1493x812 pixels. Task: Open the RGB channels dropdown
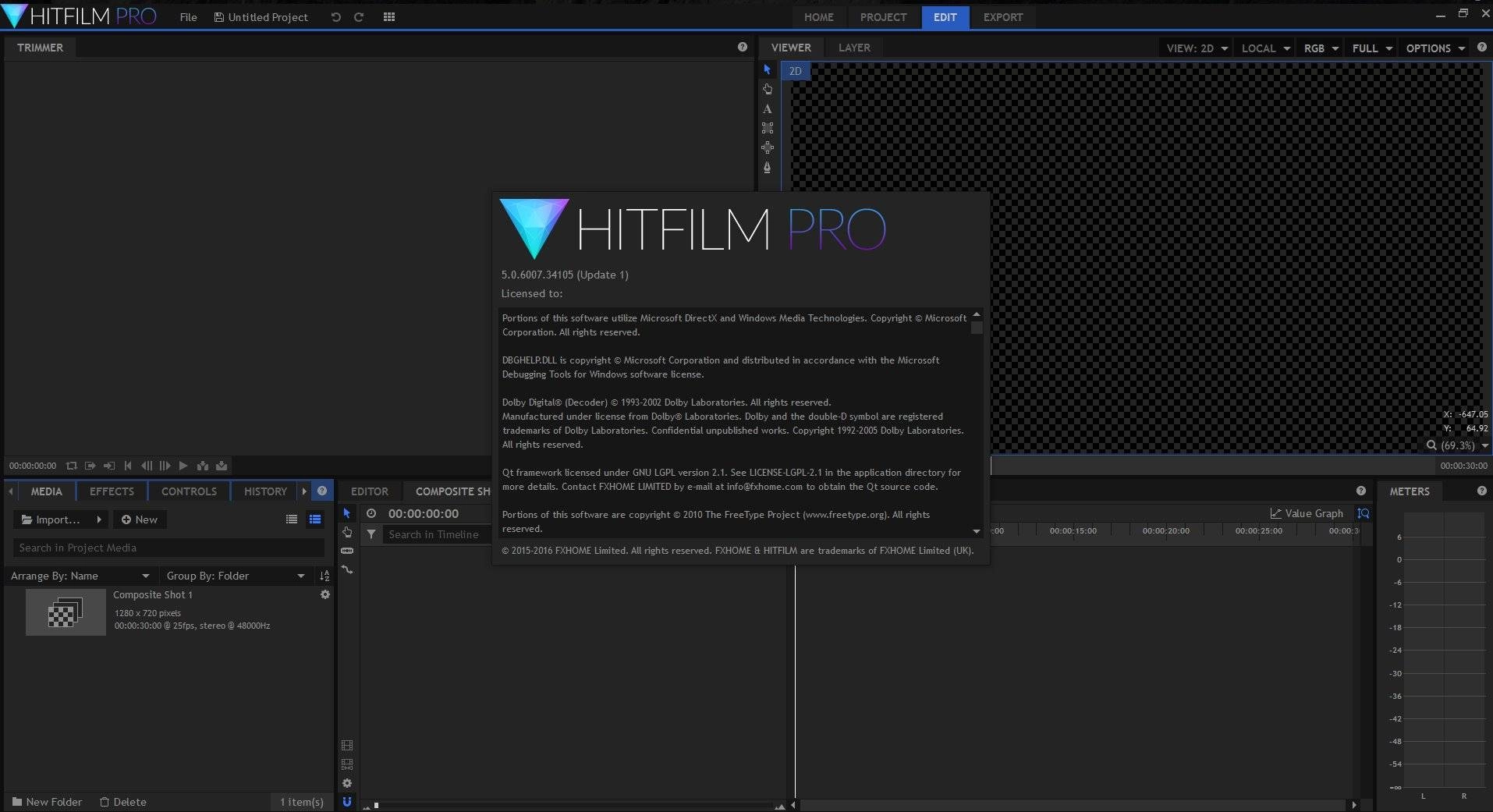point(1321,48)
